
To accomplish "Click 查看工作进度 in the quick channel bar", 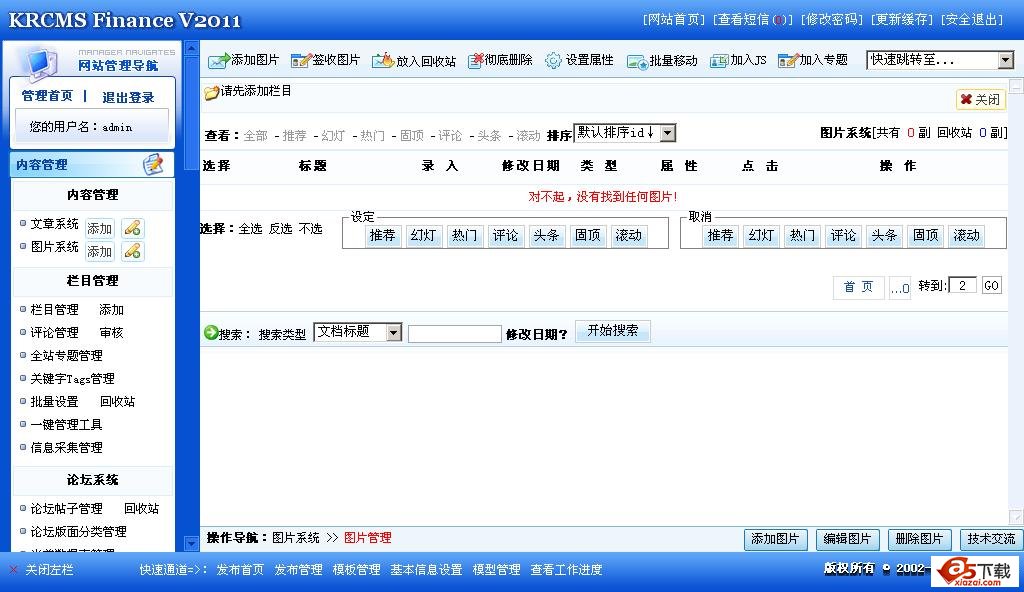I will [566, 570].
